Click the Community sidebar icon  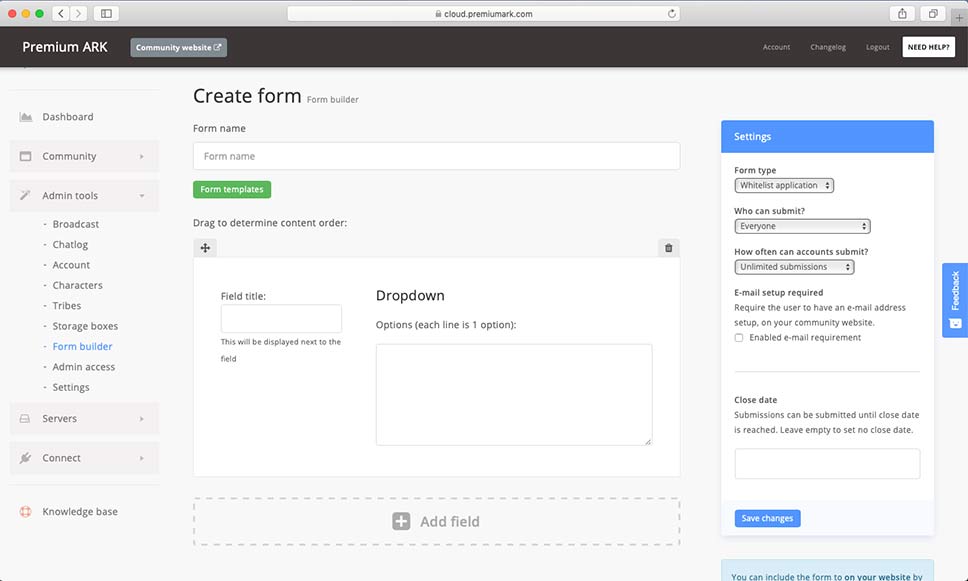(x=26, y=156)
